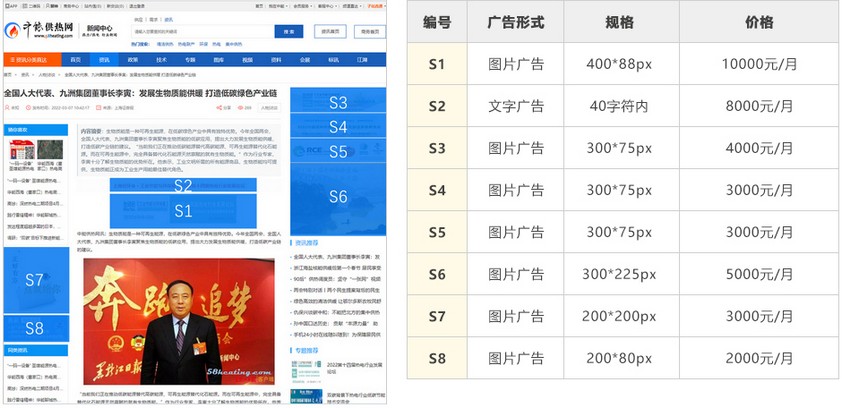The image size is (842, 408).
Task: Click the S6 large sidebar ad slot
Action: (338, 196)
